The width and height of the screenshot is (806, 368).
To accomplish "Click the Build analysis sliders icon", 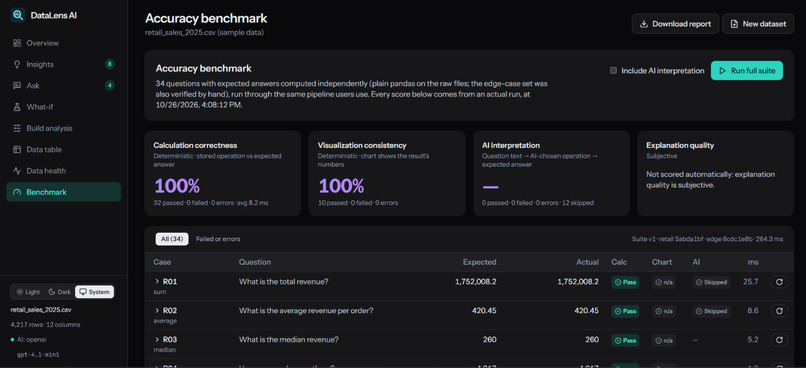I will click(17, 128).
